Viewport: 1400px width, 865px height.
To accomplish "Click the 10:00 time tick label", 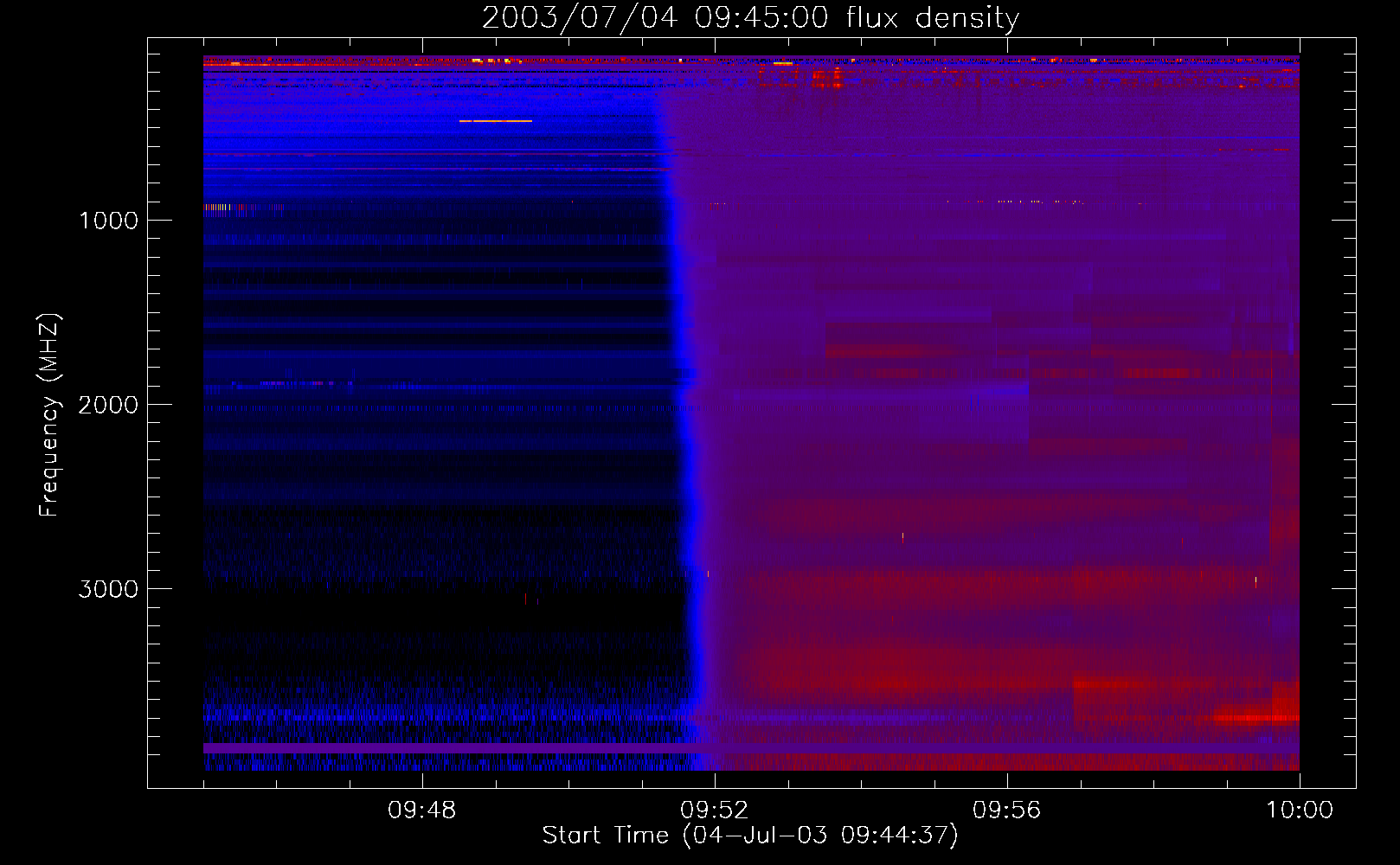I will pos(1300,811).
